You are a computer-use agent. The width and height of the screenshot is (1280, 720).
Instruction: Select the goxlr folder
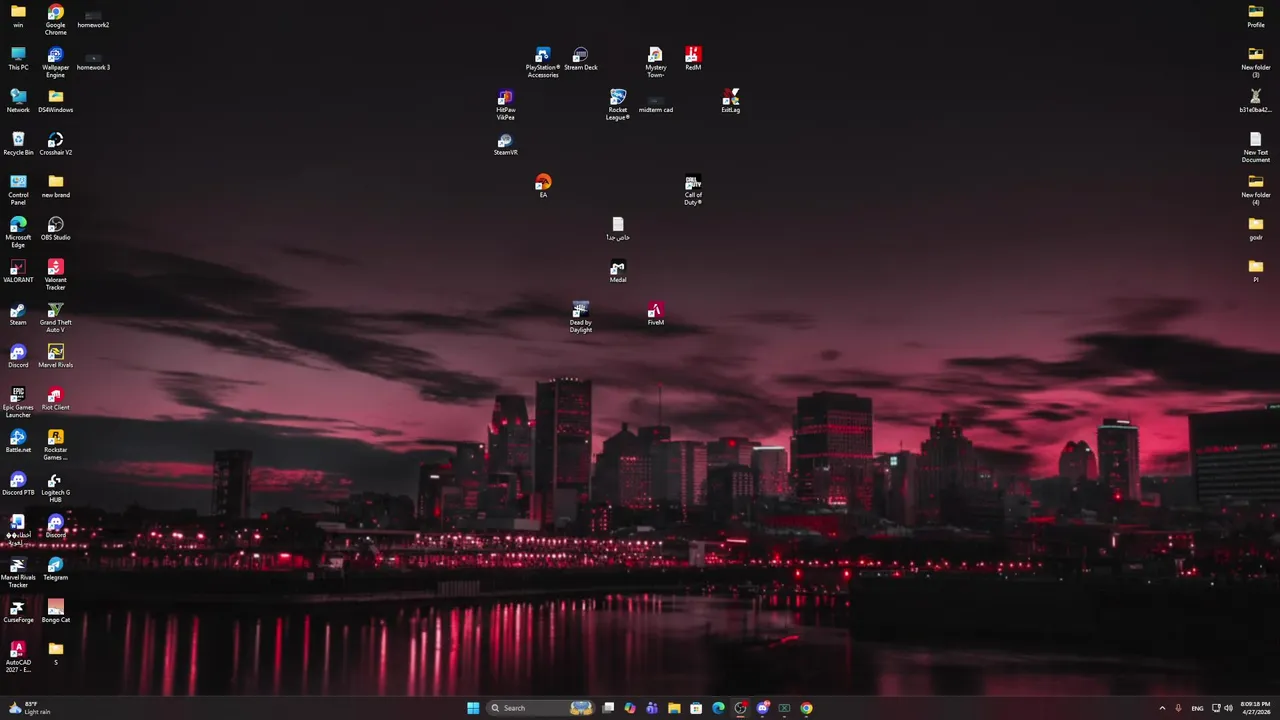[1256, 229]
